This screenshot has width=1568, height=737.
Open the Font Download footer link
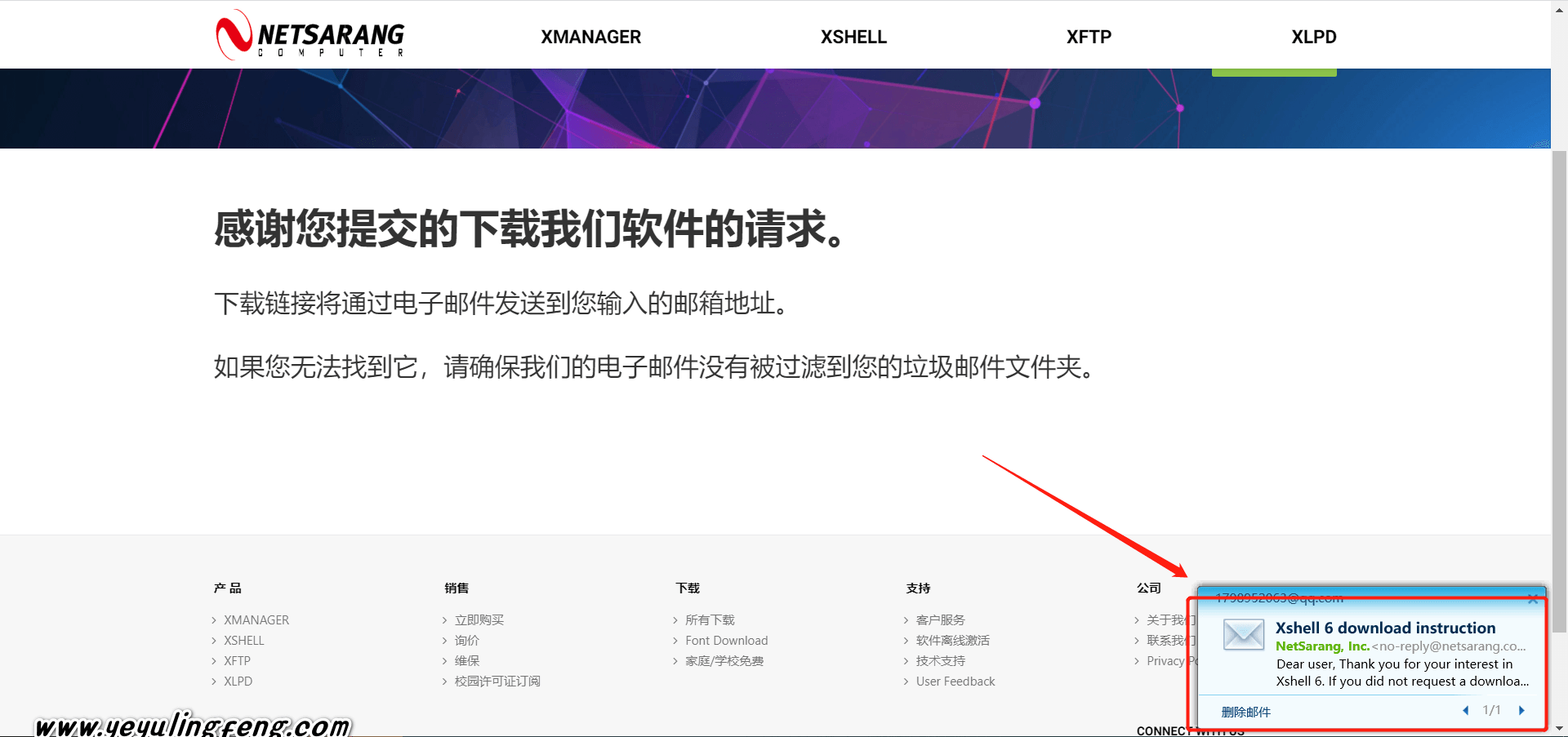(727, 641)
